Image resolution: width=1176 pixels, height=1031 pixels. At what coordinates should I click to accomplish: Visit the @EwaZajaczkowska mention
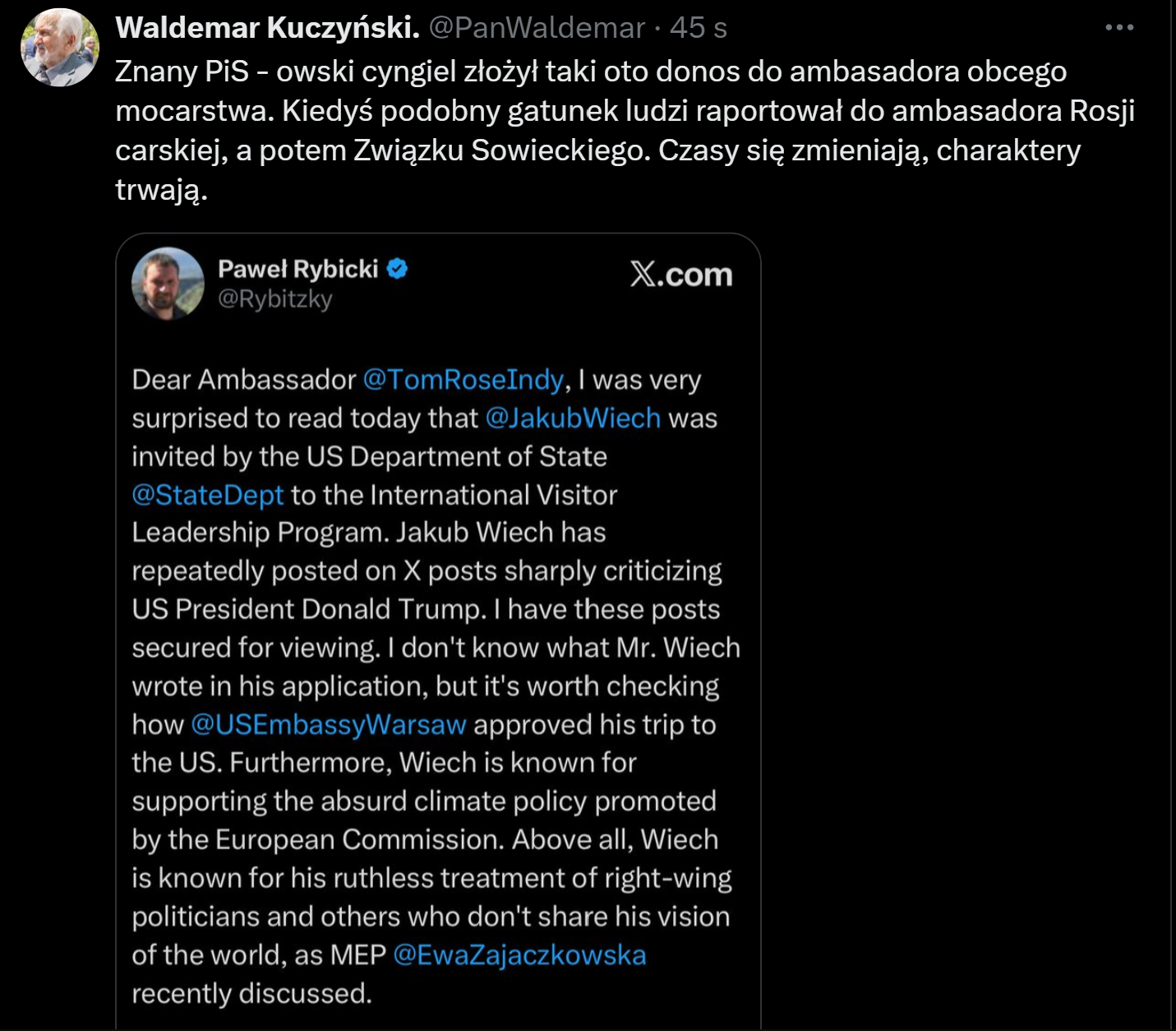point(519,955)
